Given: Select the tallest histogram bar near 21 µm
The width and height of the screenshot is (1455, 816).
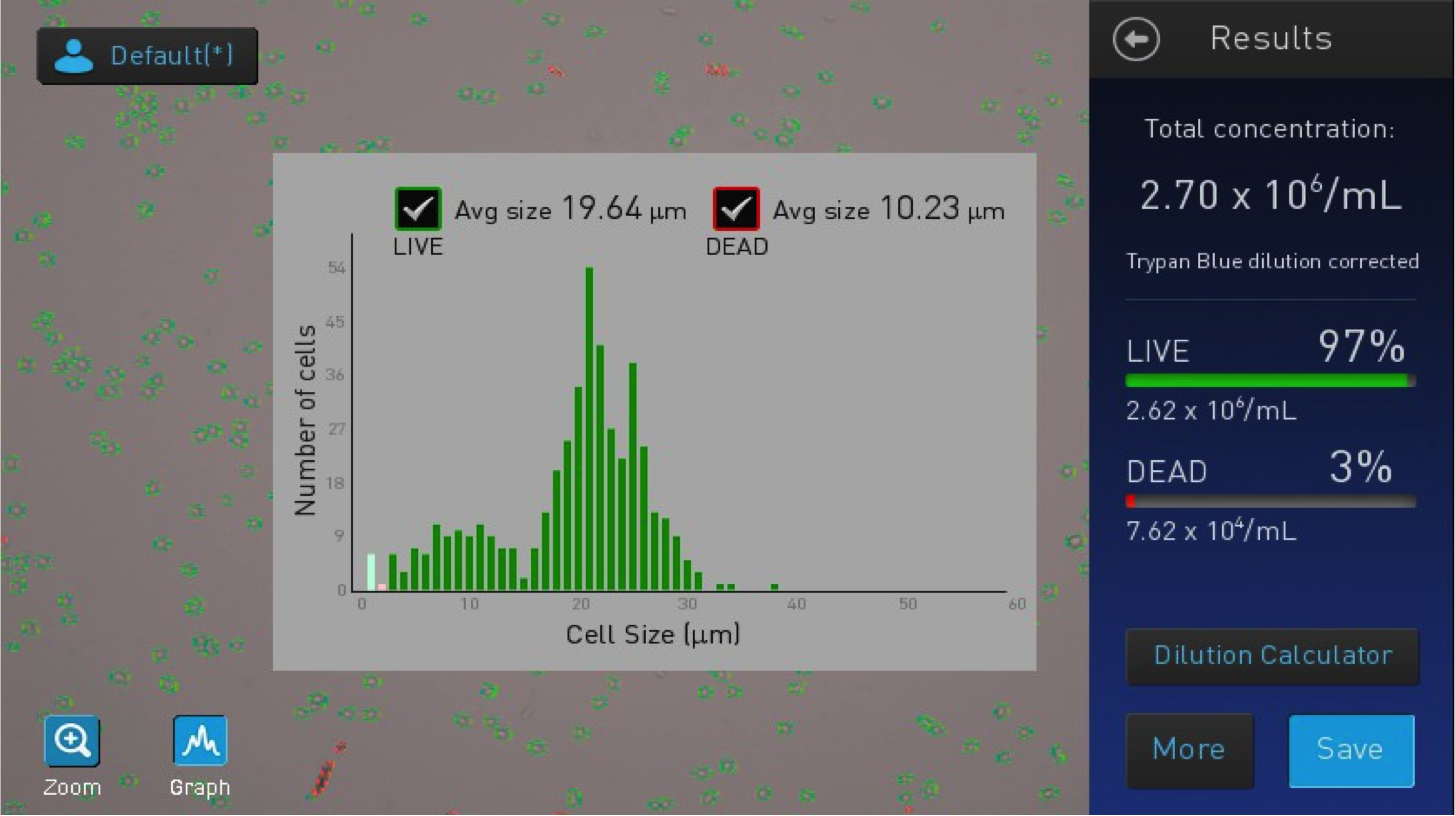Looking at the screenshot, I should point(589,428).
